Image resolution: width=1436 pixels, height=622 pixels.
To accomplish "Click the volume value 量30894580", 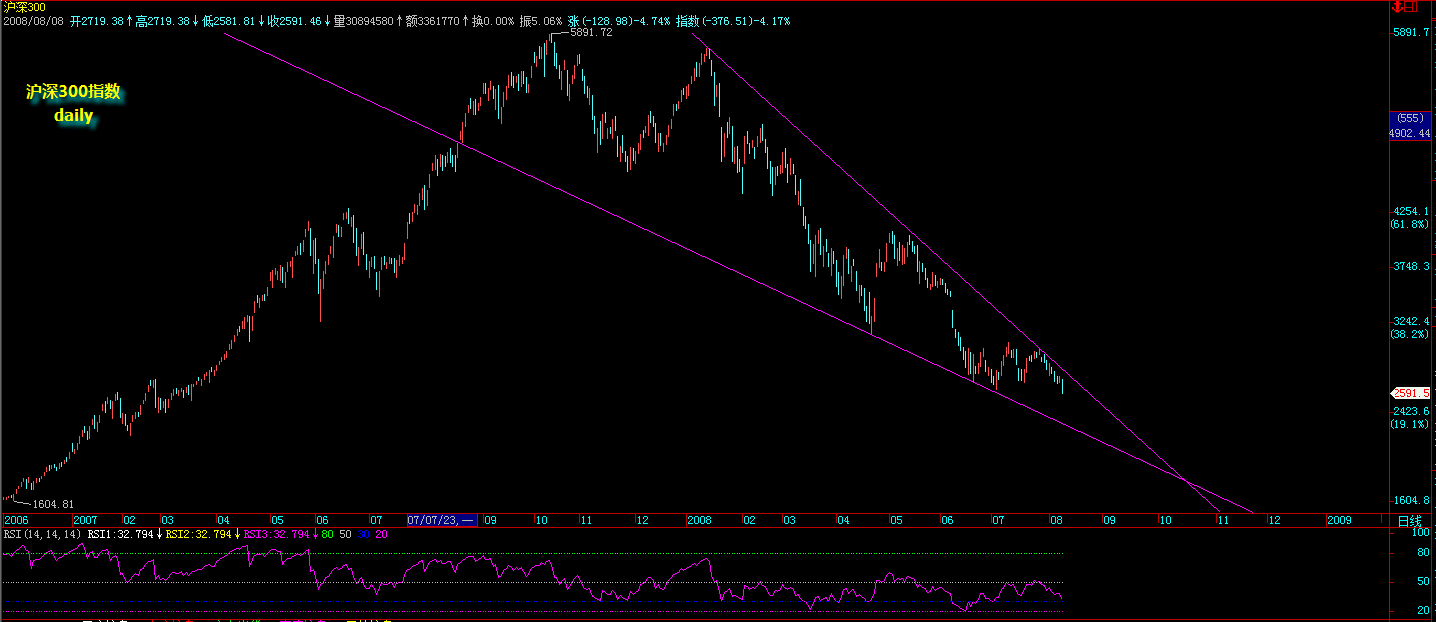I will pos(364,20).
